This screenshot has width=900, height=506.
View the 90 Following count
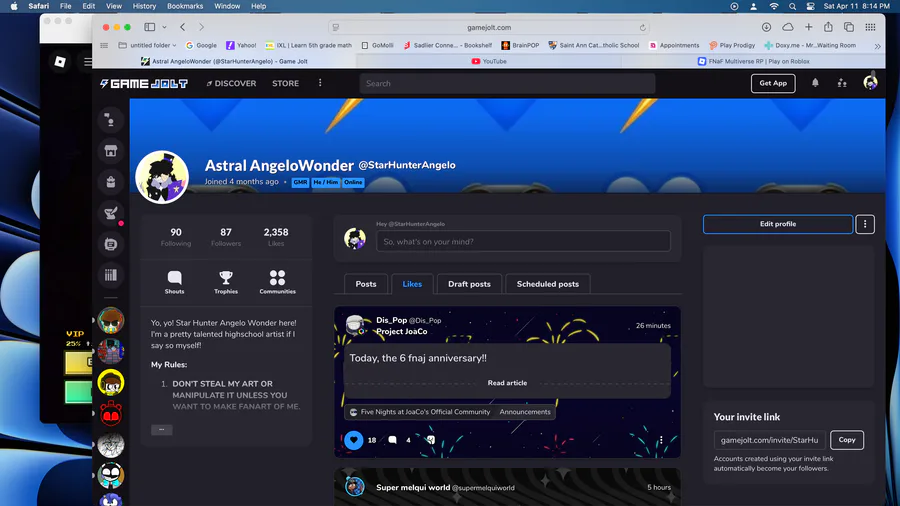tap(176, 236)
